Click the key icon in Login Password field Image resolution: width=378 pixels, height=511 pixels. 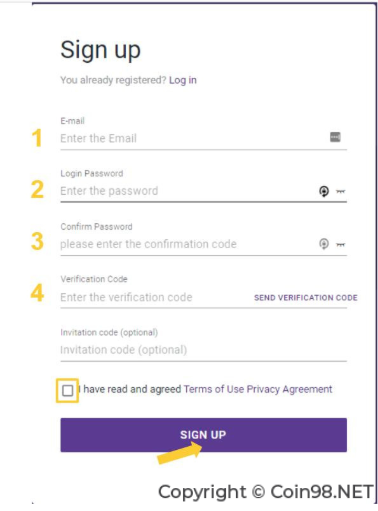click(340, 191)
